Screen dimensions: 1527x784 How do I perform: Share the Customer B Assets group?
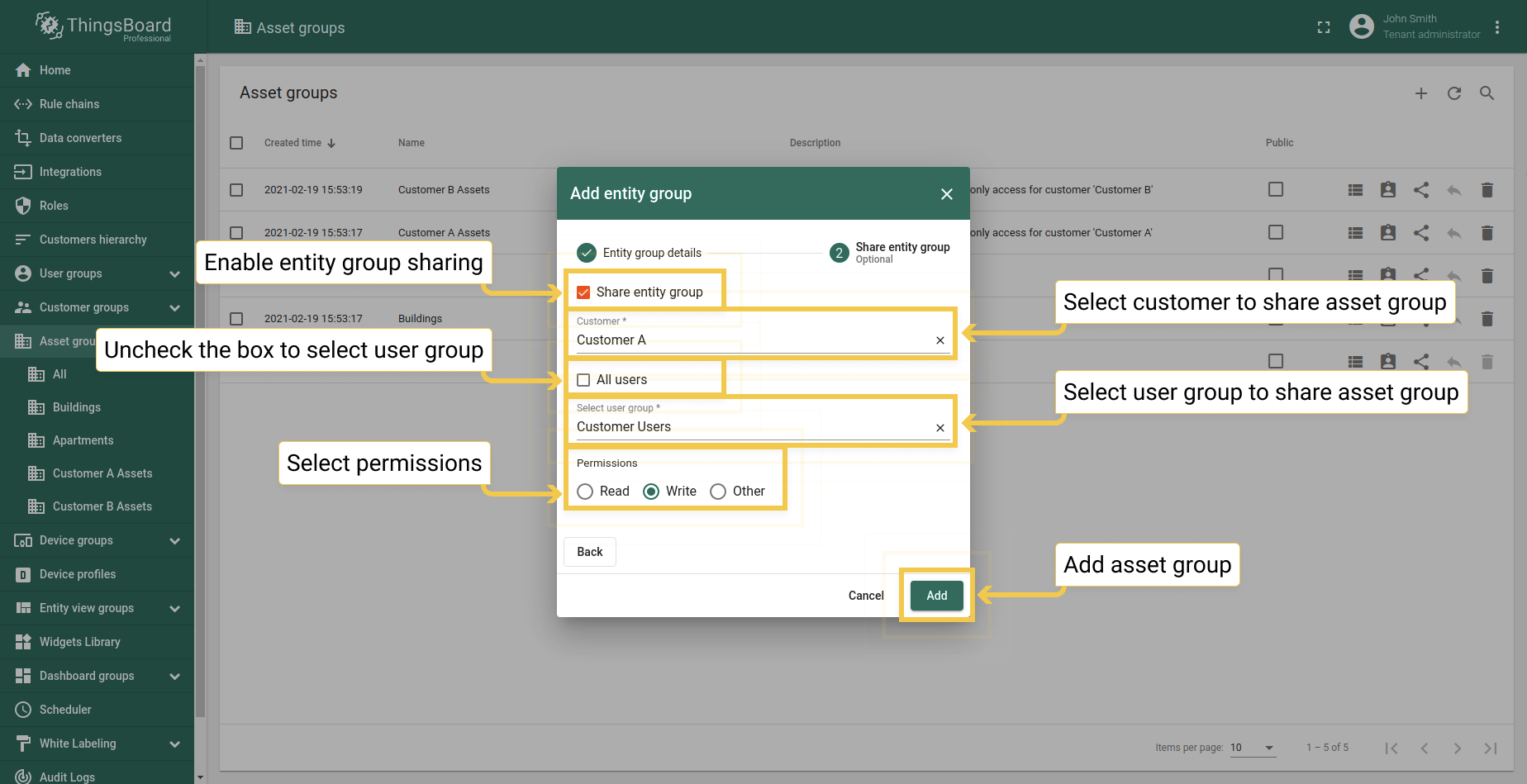click(x=1421, y=190)
